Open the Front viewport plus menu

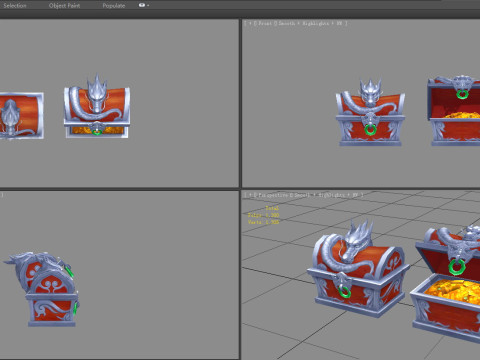pos(250,23)
